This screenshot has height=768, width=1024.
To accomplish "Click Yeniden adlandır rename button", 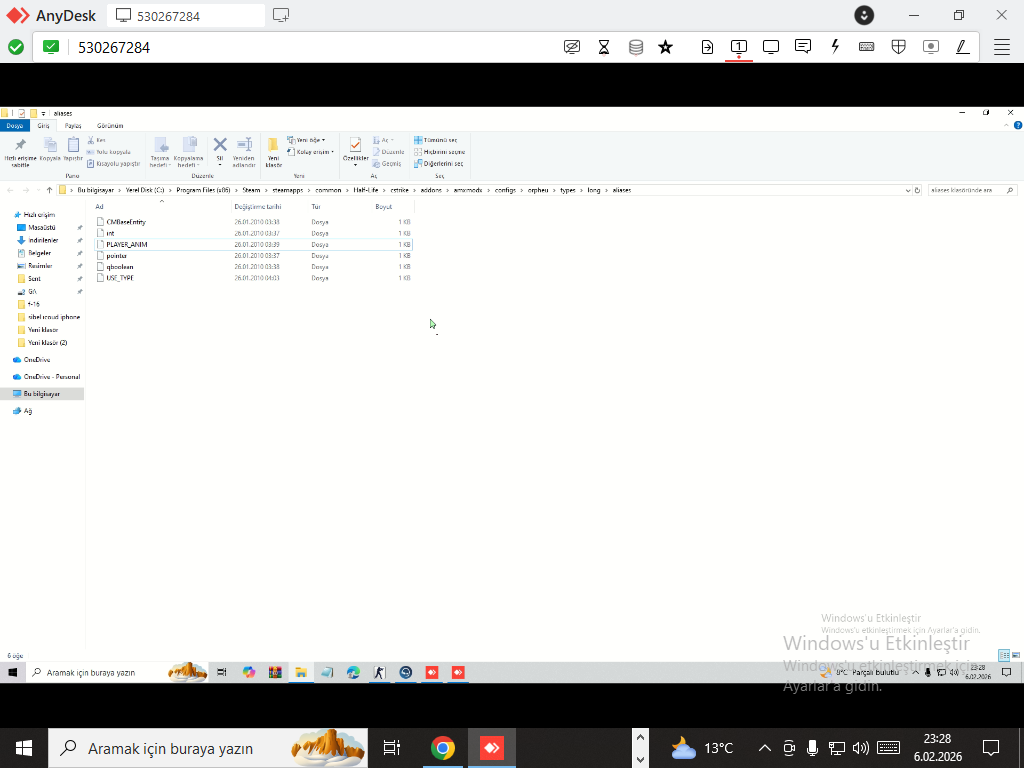I will point(244,152).
